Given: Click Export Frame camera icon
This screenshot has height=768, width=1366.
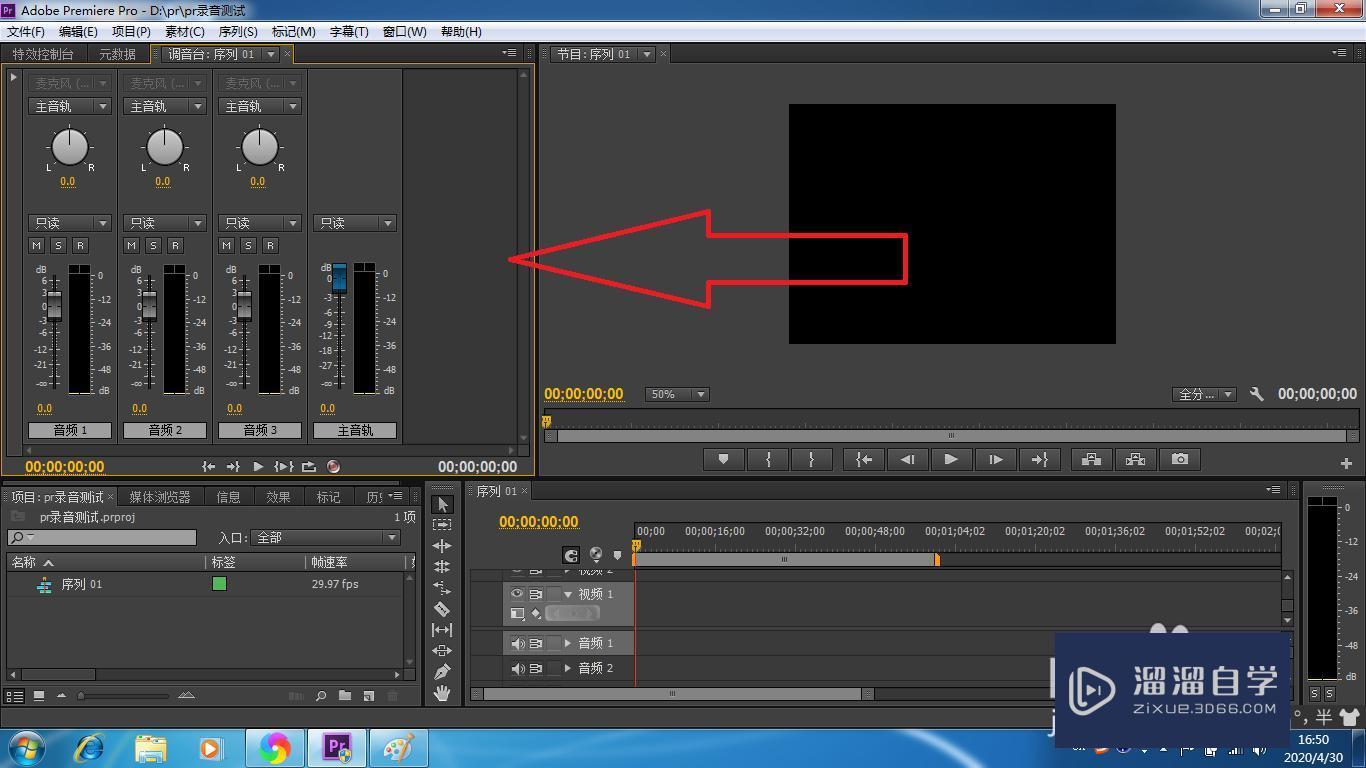Looking at the screenshot, I should coord(1180,459).
